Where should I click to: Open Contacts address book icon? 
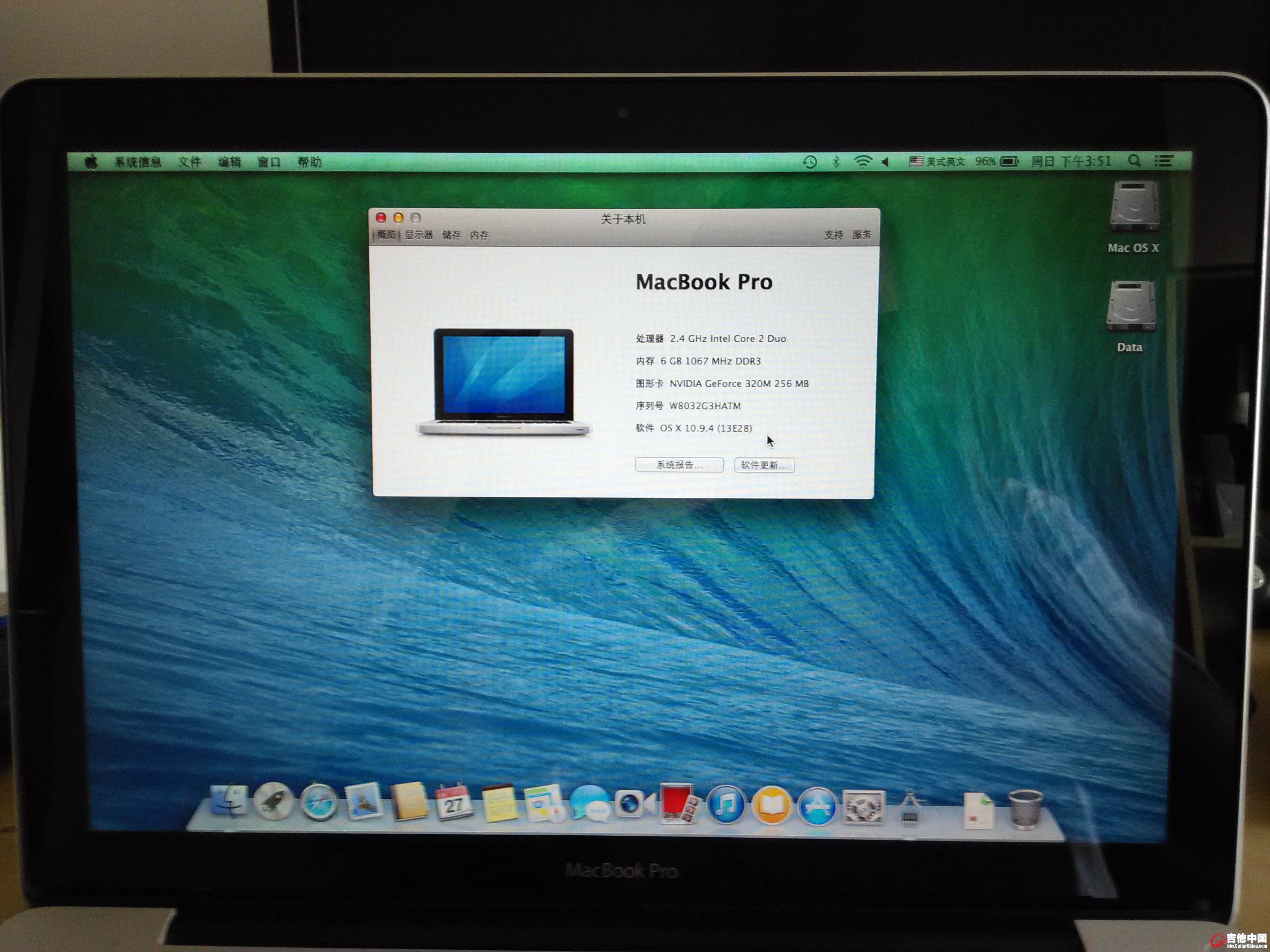click(409, 801)
